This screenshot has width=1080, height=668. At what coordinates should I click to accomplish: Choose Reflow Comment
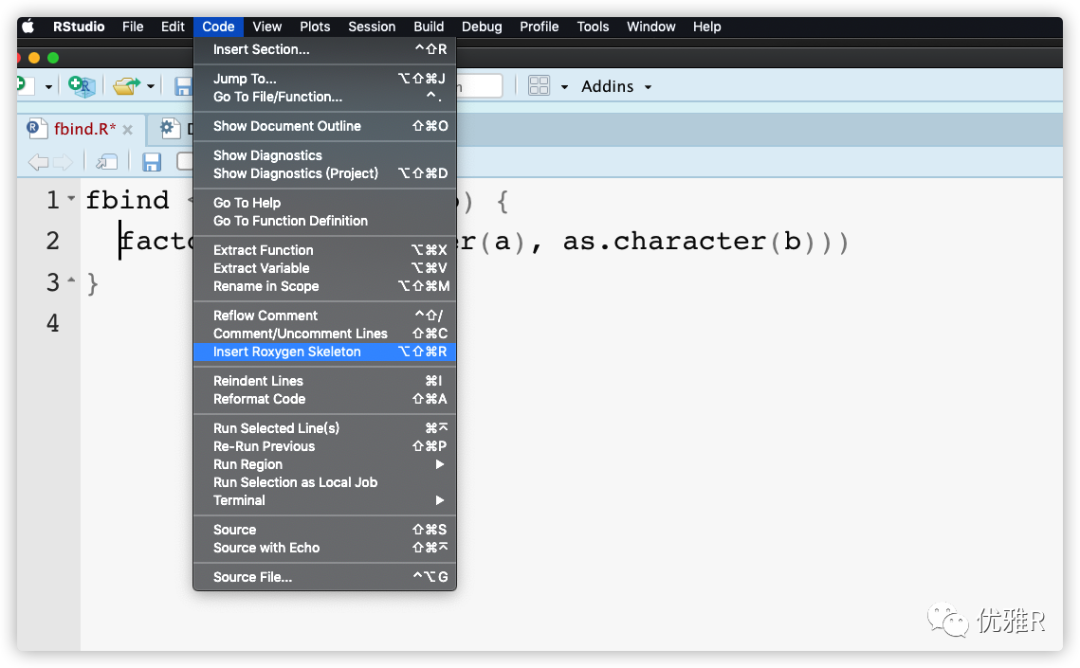(x=324, y=315)
